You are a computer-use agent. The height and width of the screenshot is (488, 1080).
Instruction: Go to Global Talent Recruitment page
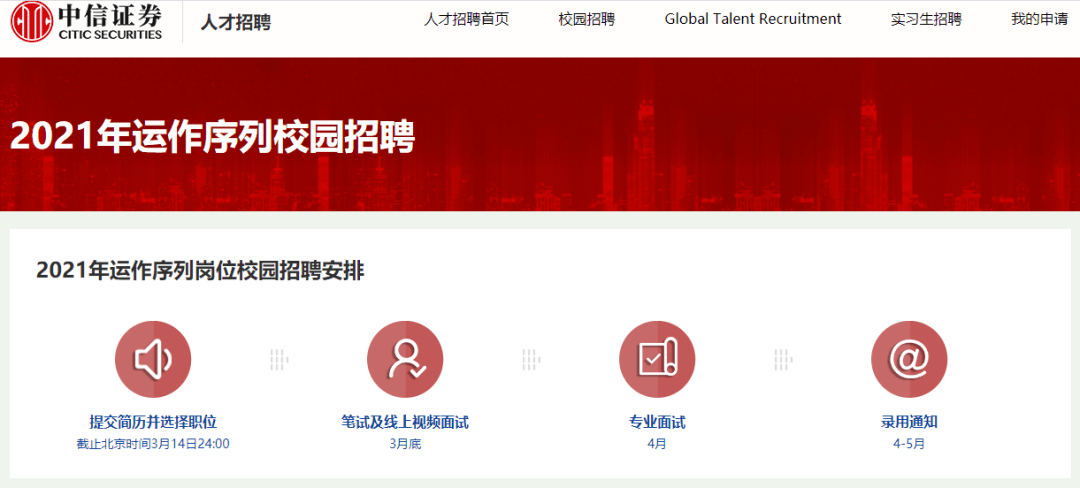click(x=753, y=19)
